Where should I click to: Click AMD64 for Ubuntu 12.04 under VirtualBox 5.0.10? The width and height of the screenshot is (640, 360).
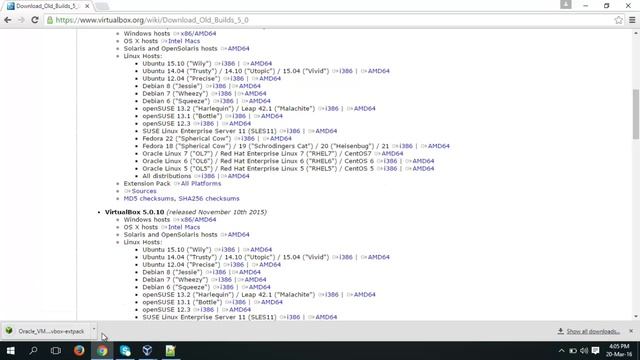(270, 264)
